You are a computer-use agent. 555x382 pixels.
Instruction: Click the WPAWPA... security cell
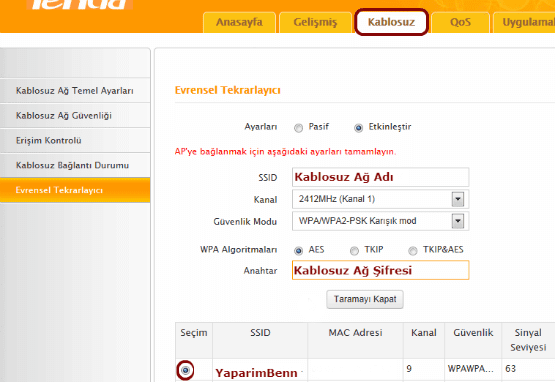(x=470, y=369)
